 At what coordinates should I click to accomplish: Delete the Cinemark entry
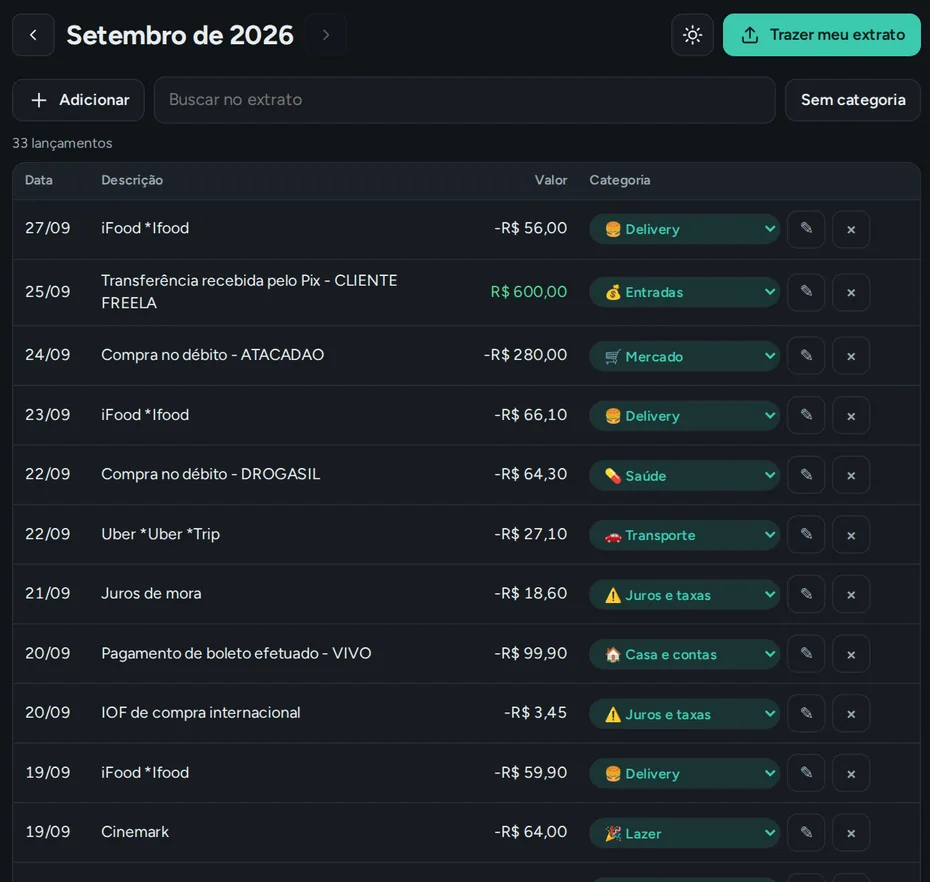click(x=851, y=833)
